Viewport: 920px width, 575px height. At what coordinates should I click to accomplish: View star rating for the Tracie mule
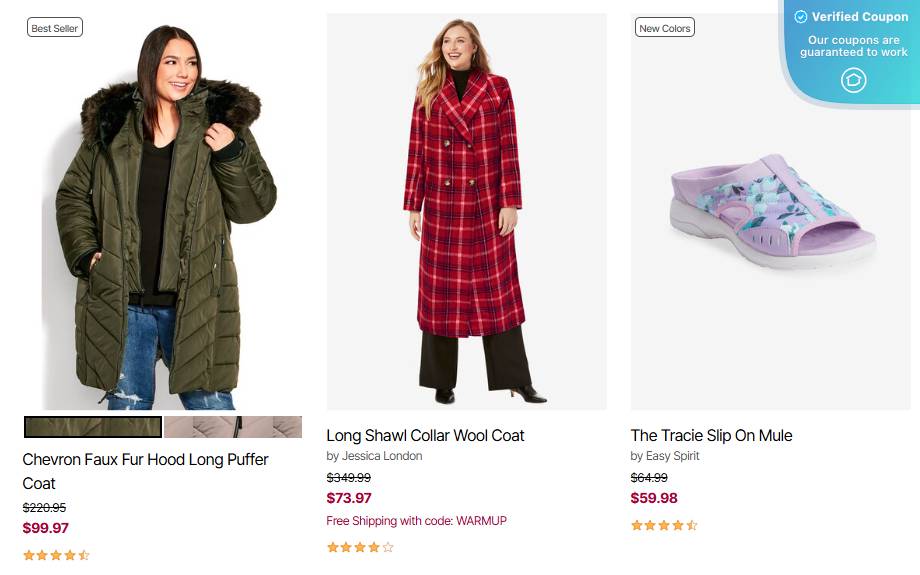(664, 525)
